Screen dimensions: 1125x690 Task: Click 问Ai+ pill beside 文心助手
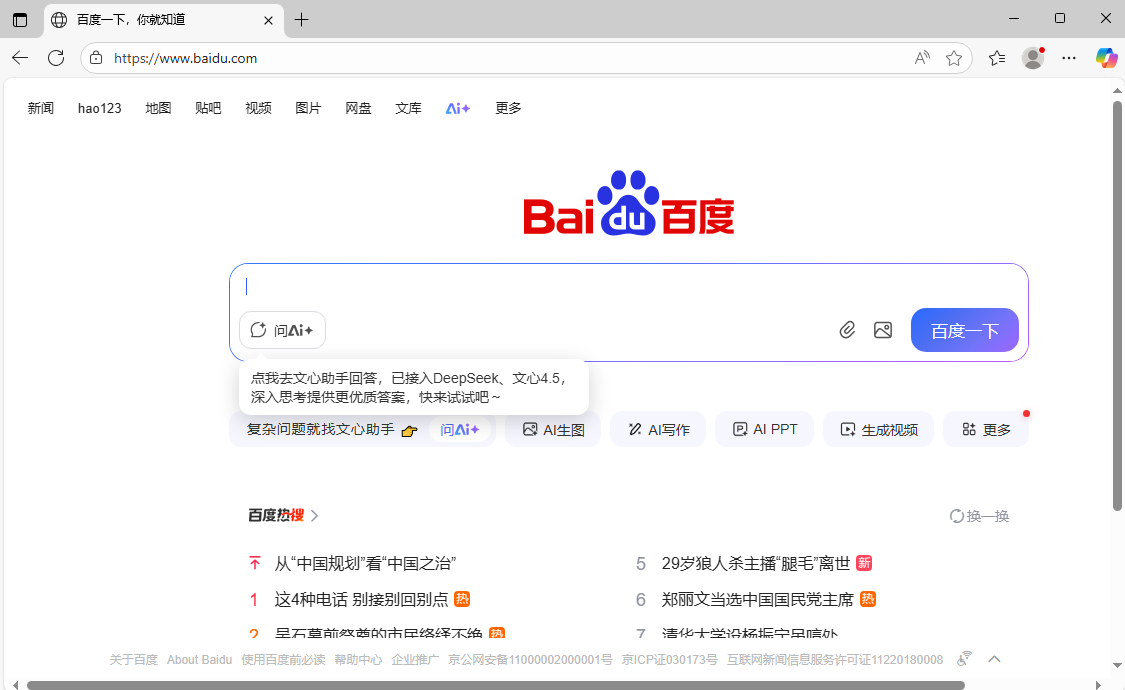point(459,430)
